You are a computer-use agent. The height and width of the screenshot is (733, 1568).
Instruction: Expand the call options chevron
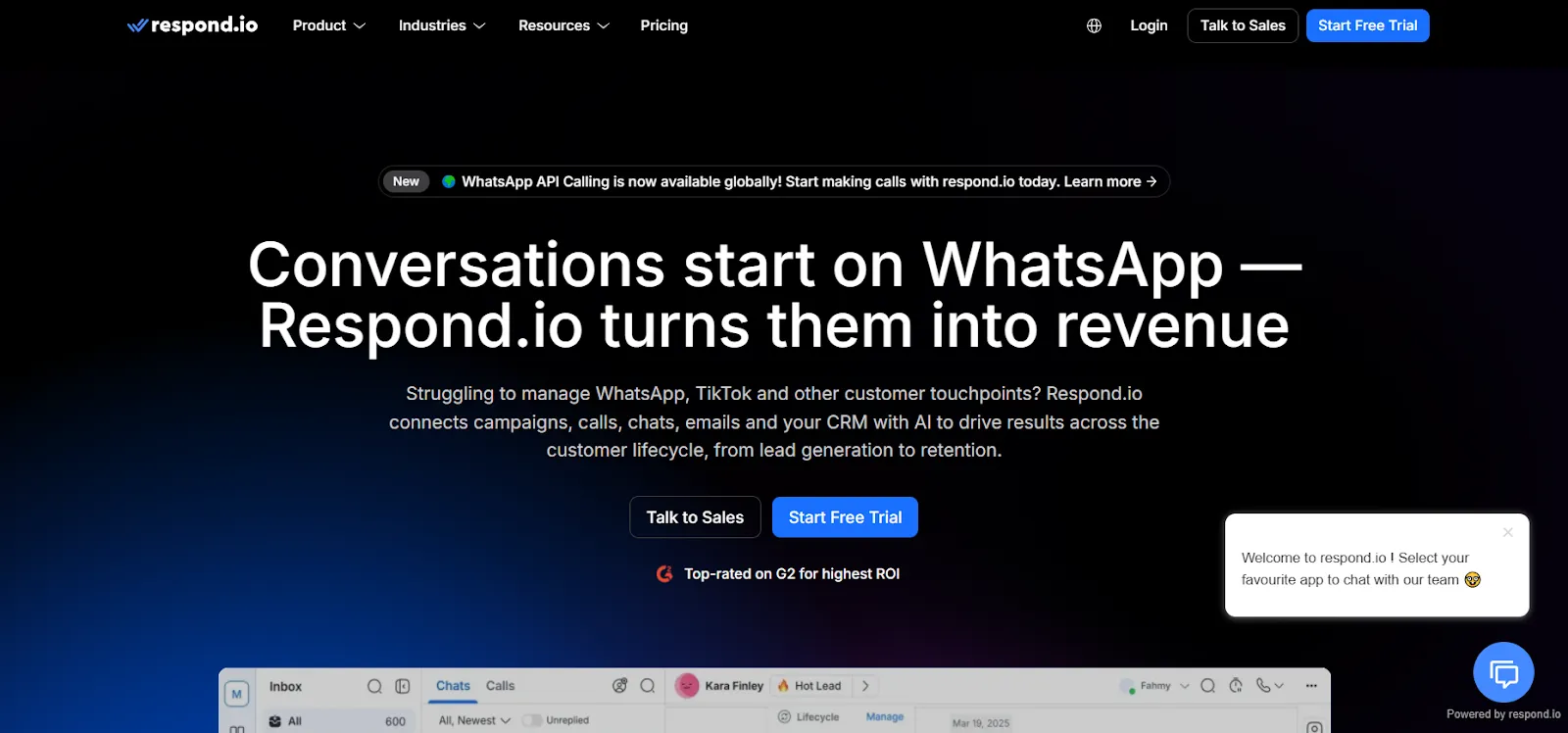point(1279,686)
